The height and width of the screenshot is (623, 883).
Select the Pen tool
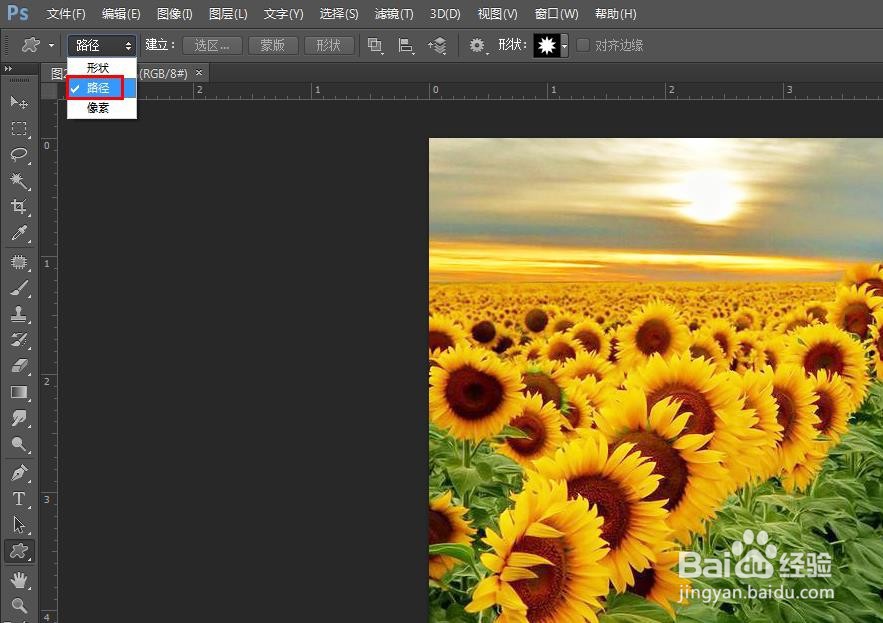(x=19, y=473)
